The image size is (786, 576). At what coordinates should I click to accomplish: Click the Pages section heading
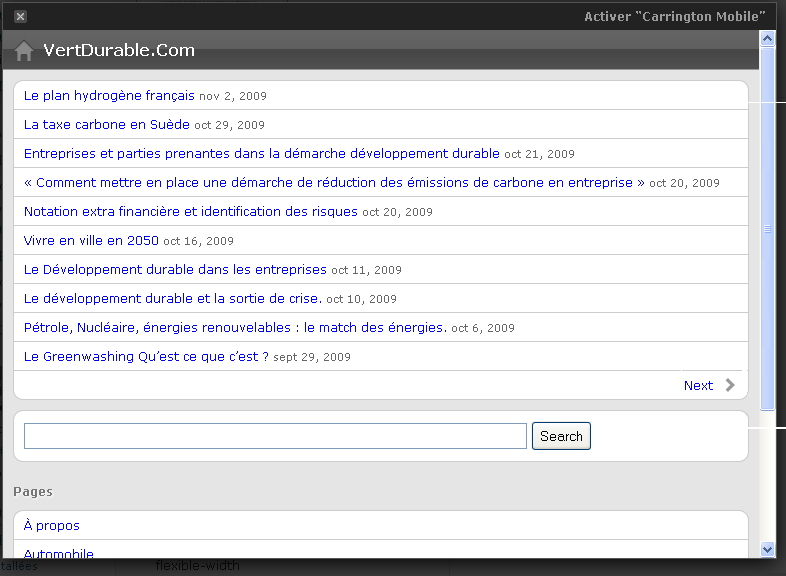pyautogui.click(x=33, y=492)
